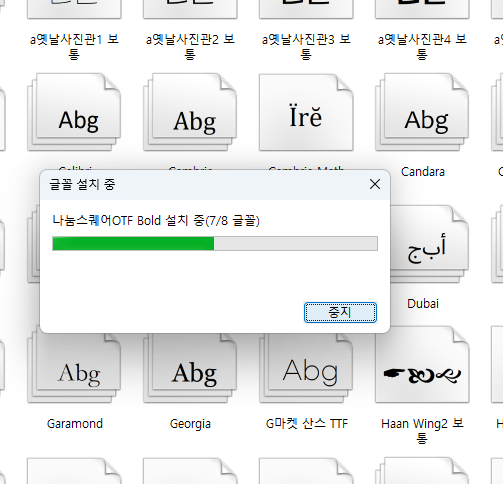503x484 pixels.
Task: Close the 글꼴 설치 중 dialog
Action: (375, 184)
